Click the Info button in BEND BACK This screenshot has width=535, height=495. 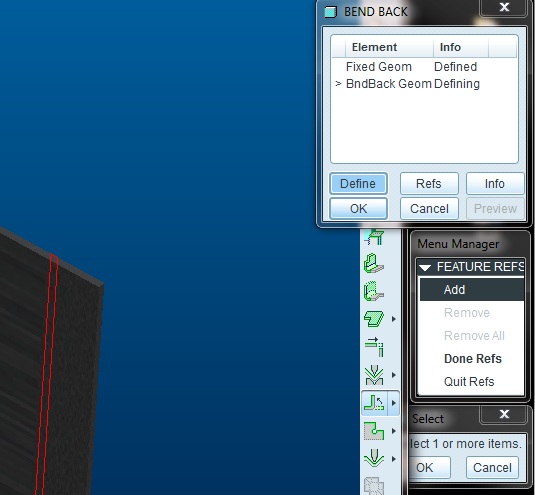coord(495,184)
